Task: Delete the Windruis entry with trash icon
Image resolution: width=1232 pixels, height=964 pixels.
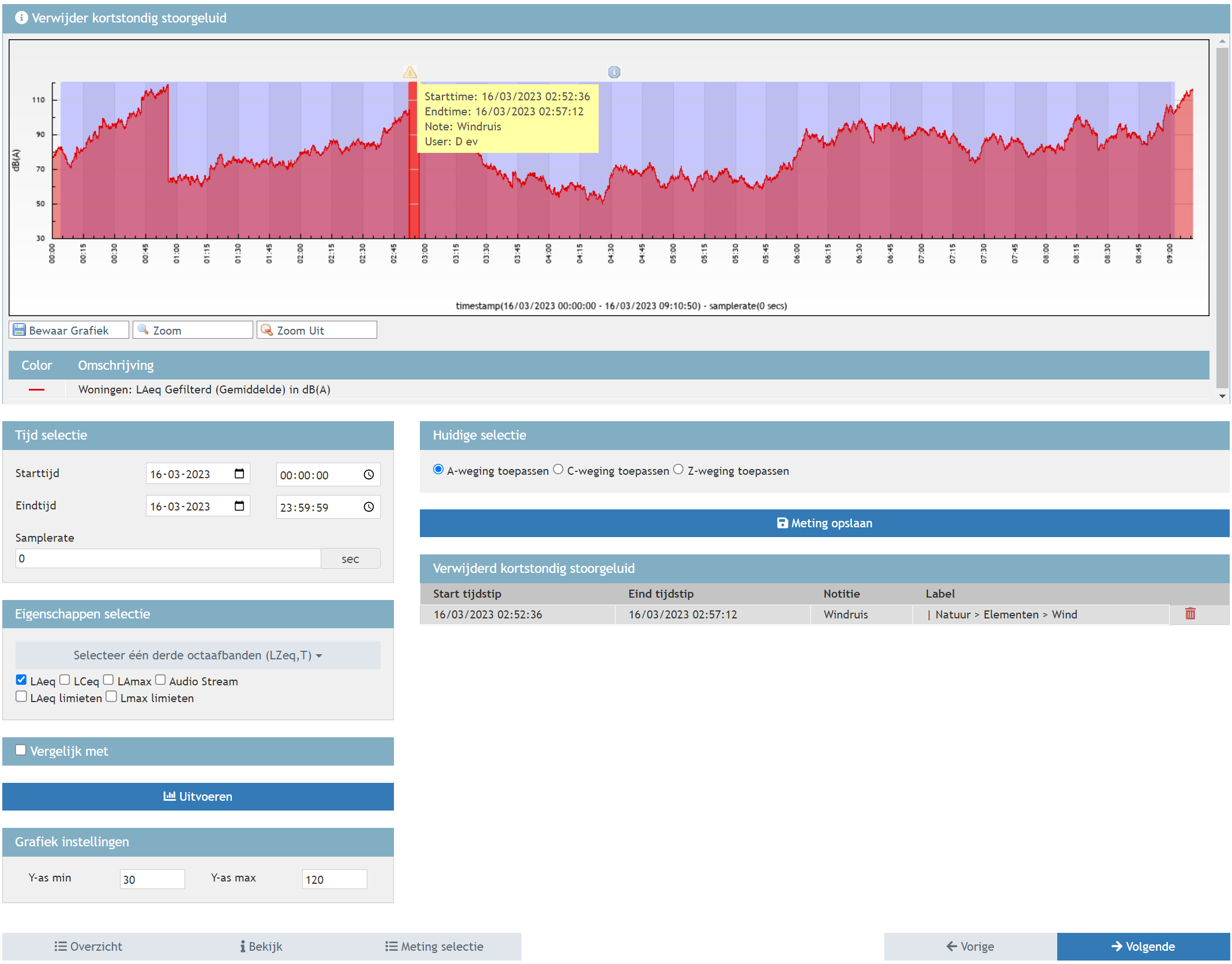Action: point(1190,614)
